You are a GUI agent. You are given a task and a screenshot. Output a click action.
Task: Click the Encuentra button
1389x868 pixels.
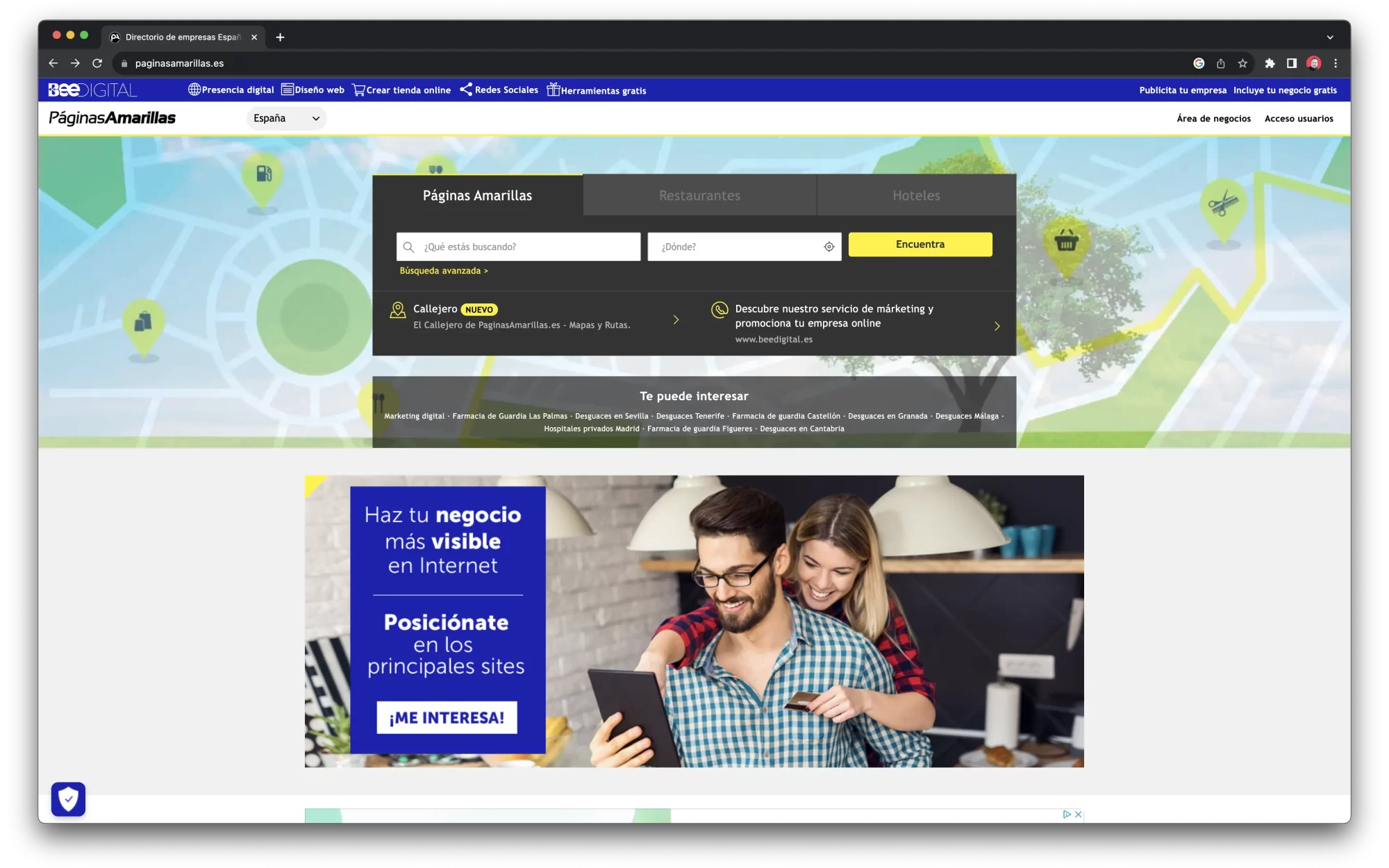[920, 244]
